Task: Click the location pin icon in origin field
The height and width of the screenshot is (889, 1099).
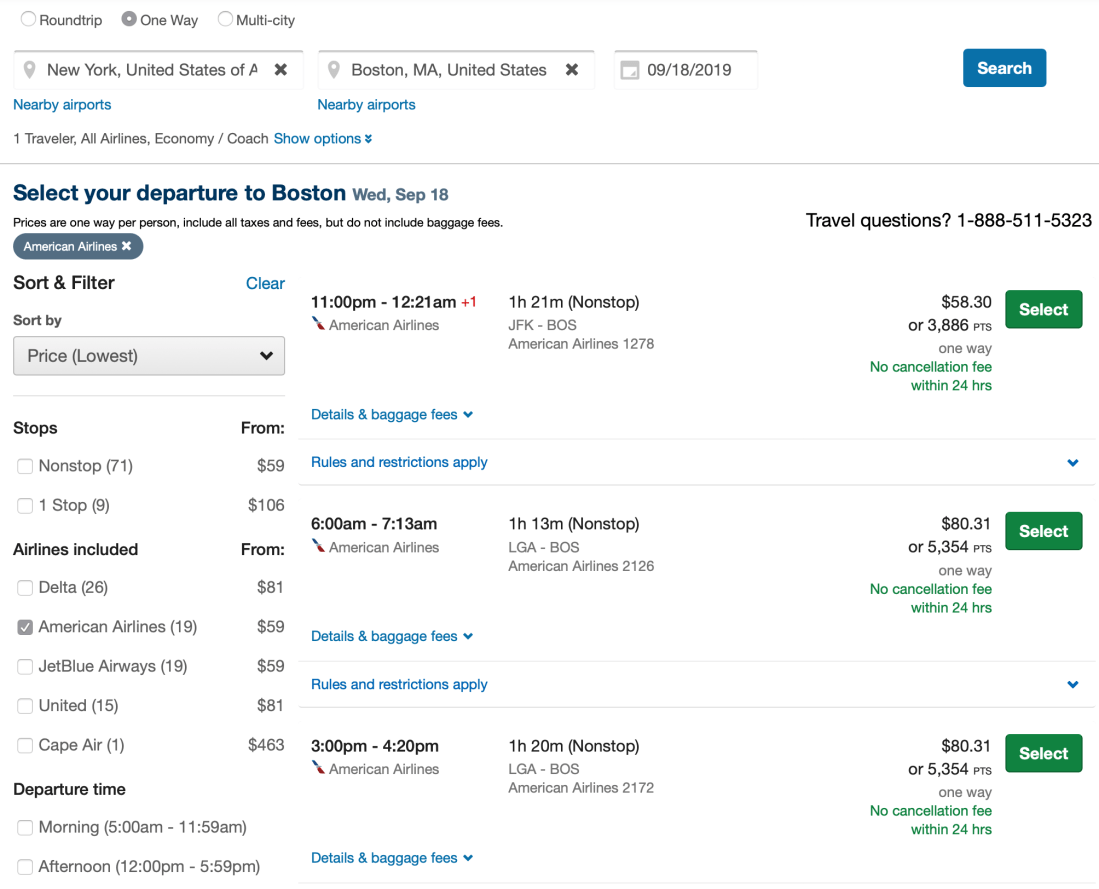Action: [x=30, y=70]
